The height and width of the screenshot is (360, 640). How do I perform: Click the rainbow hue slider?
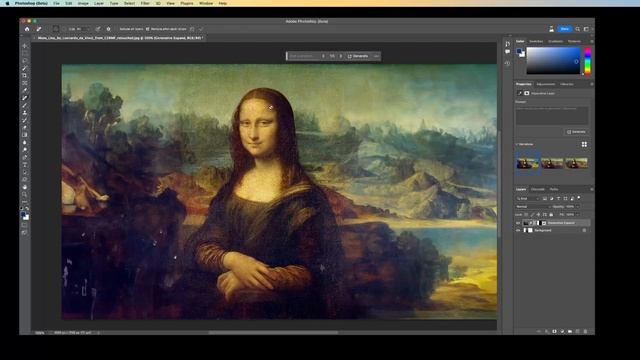pyautogui.click(x=588, y=61)
